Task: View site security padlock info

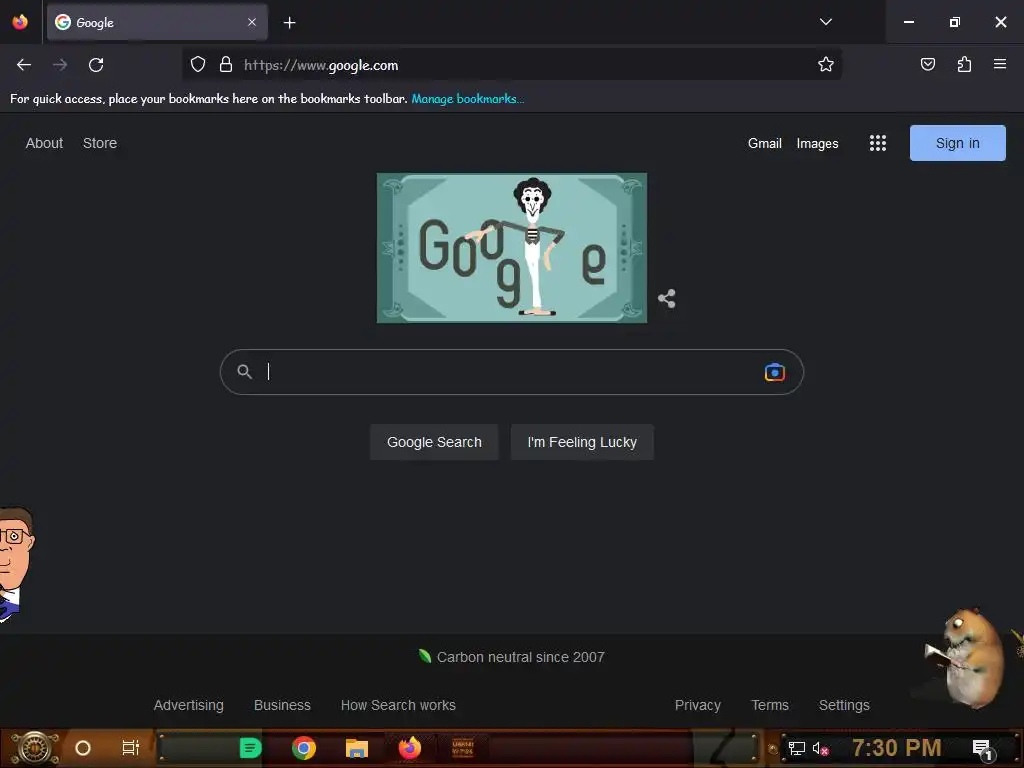Action: 226,65
